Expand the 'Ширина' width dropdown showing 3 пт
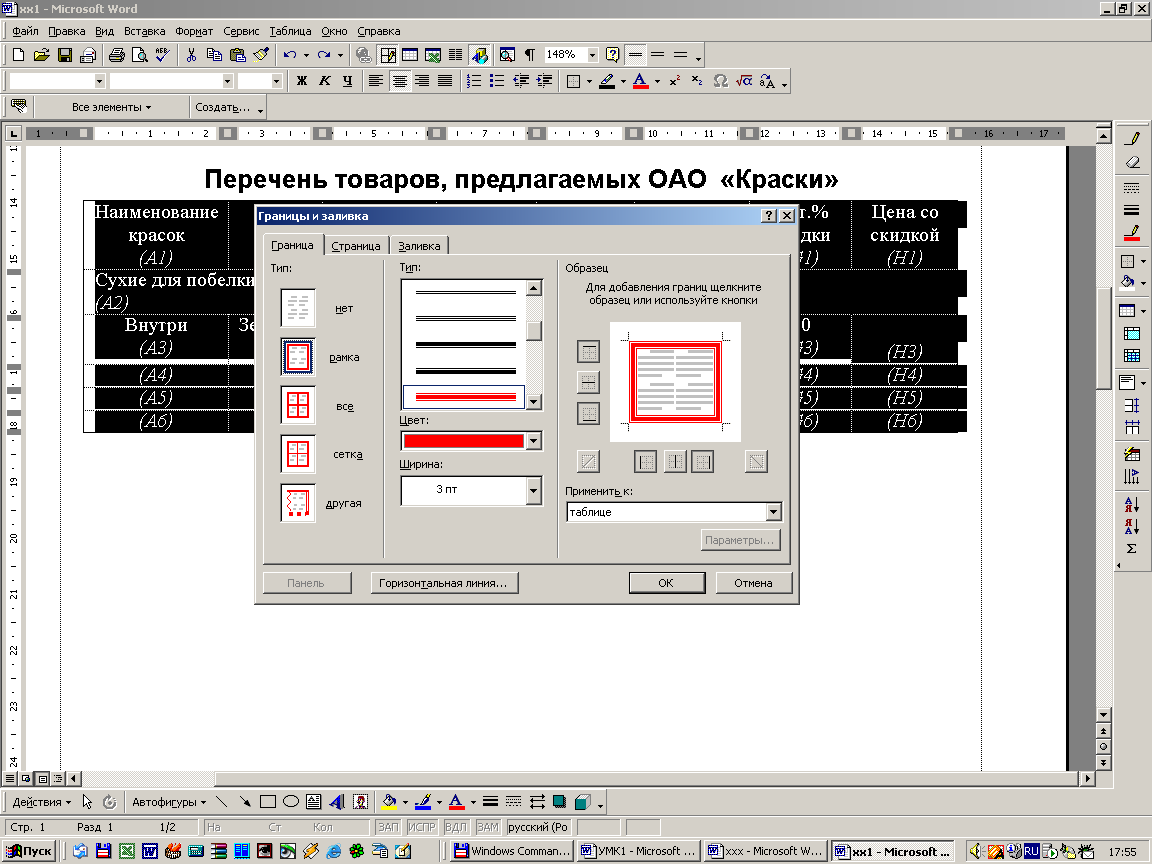The width and height of the screenshot is (1152, 864). pos(533,490)
